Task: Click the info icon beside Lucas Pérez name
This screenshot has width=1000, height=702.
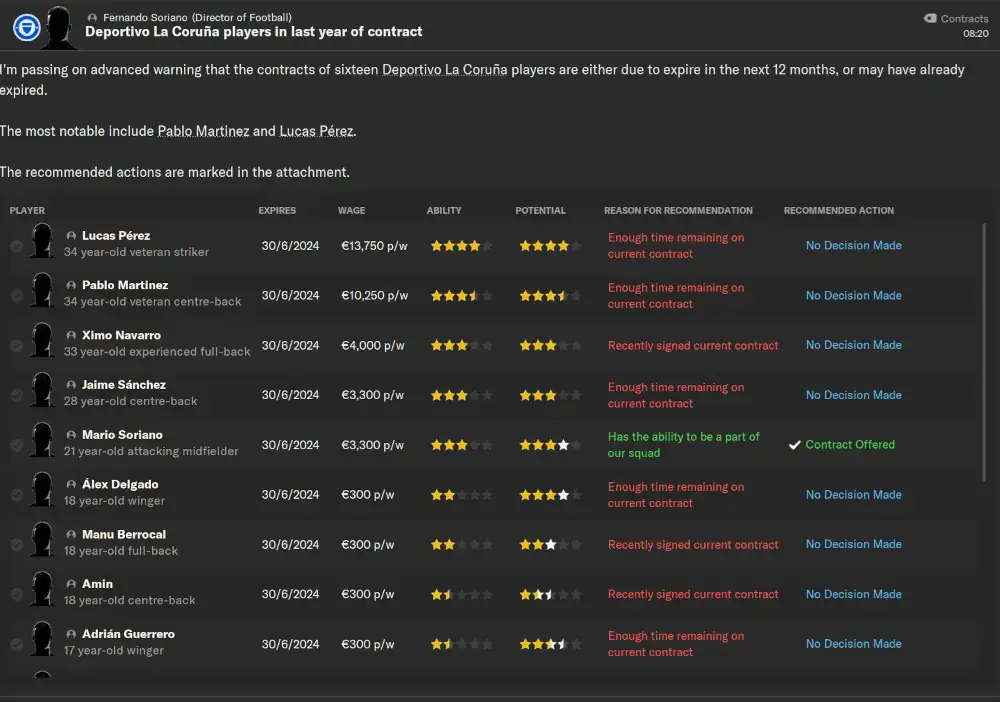Action: [x=71, y=236]
